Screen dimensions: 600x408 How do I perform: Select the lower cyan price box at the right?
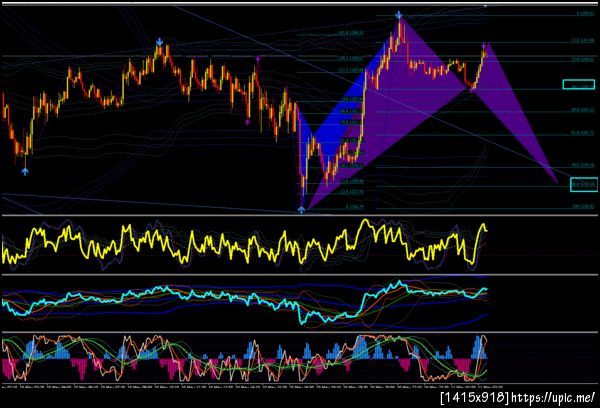click(583, 184)
